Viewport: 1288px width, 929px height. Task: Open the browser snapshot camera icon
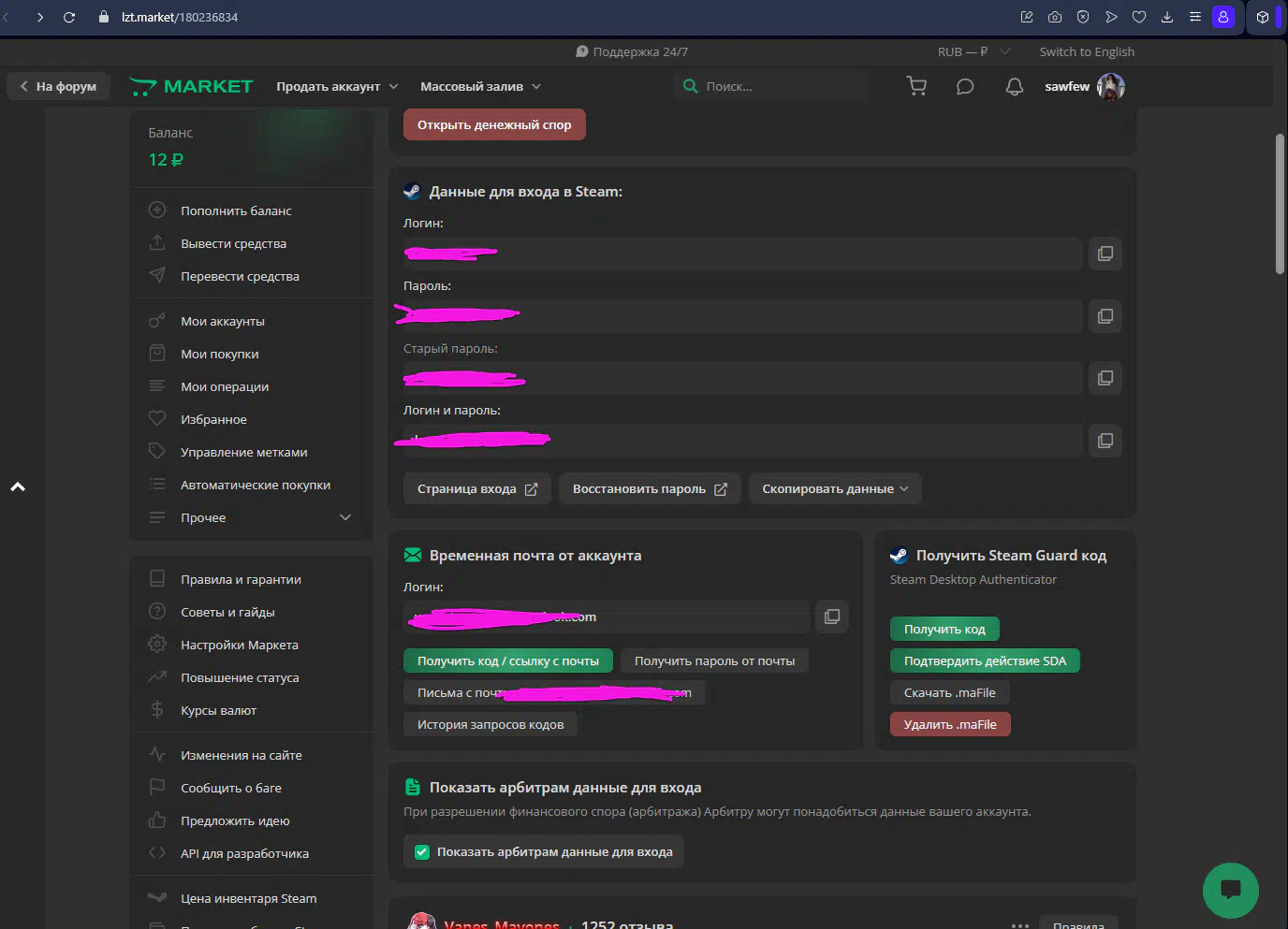1055,17
